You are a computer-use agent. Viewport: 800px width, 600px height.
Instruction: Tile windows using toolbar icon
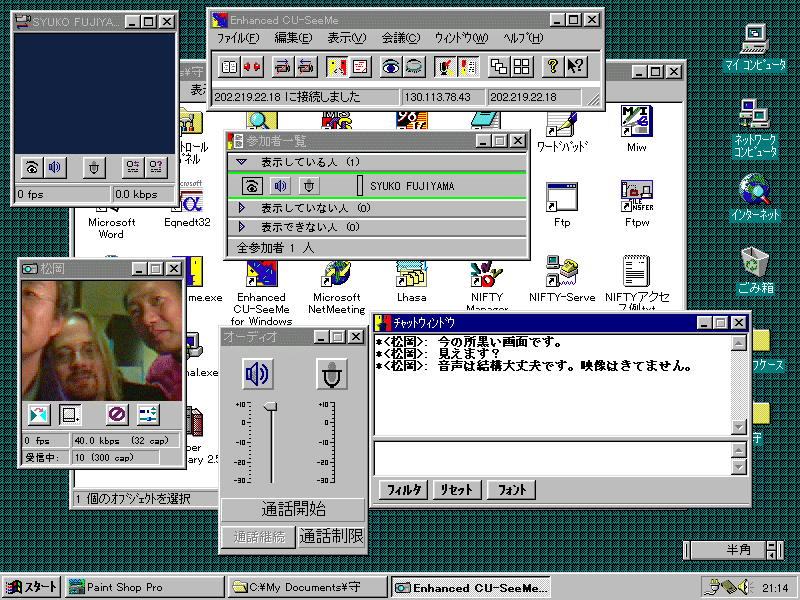pyautogui.click(x=522, y=67)
